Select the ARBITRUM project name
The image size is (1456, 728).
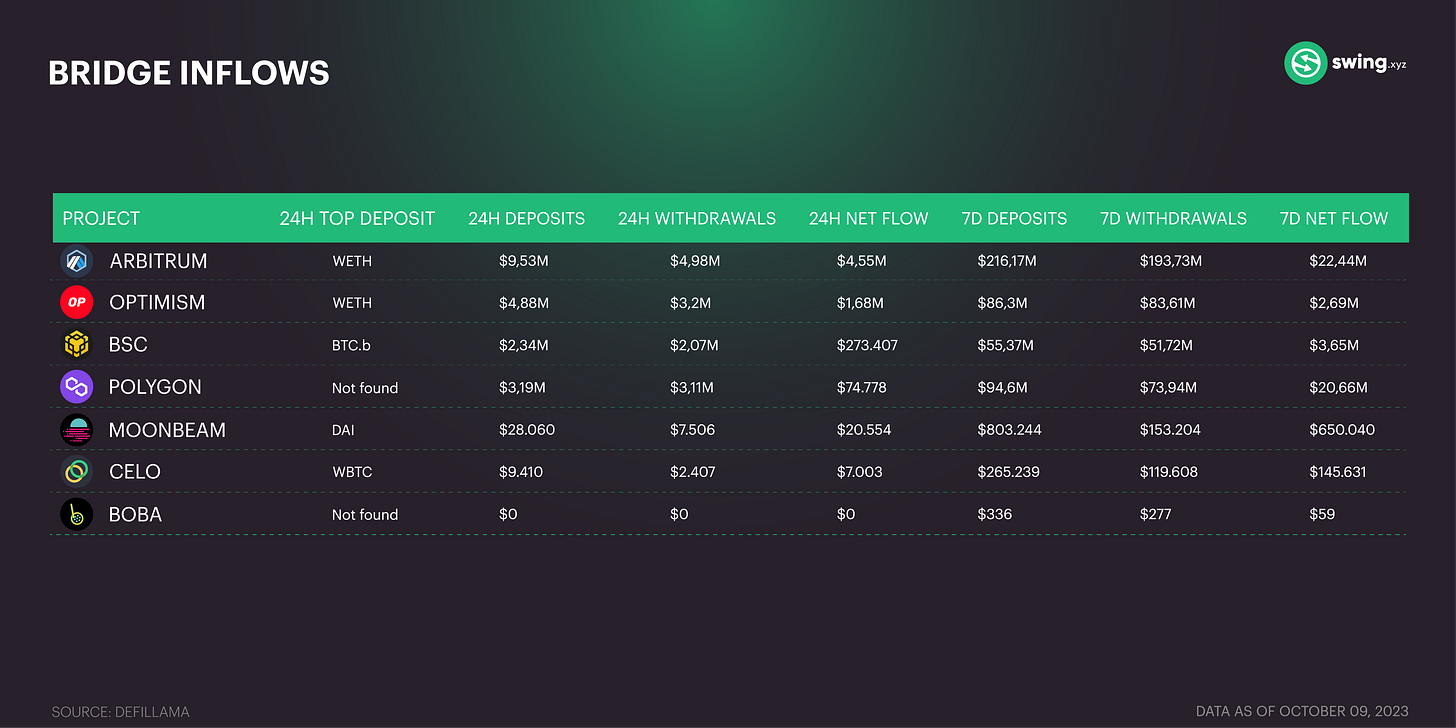[158, 261]
